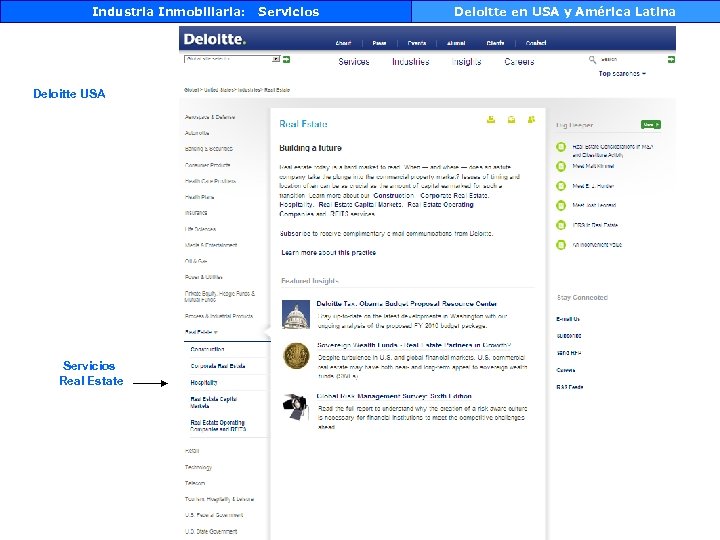The image size is (720, 540).
Task: Select Oil & Gas in the sidebar
Action: coord(196,261)
